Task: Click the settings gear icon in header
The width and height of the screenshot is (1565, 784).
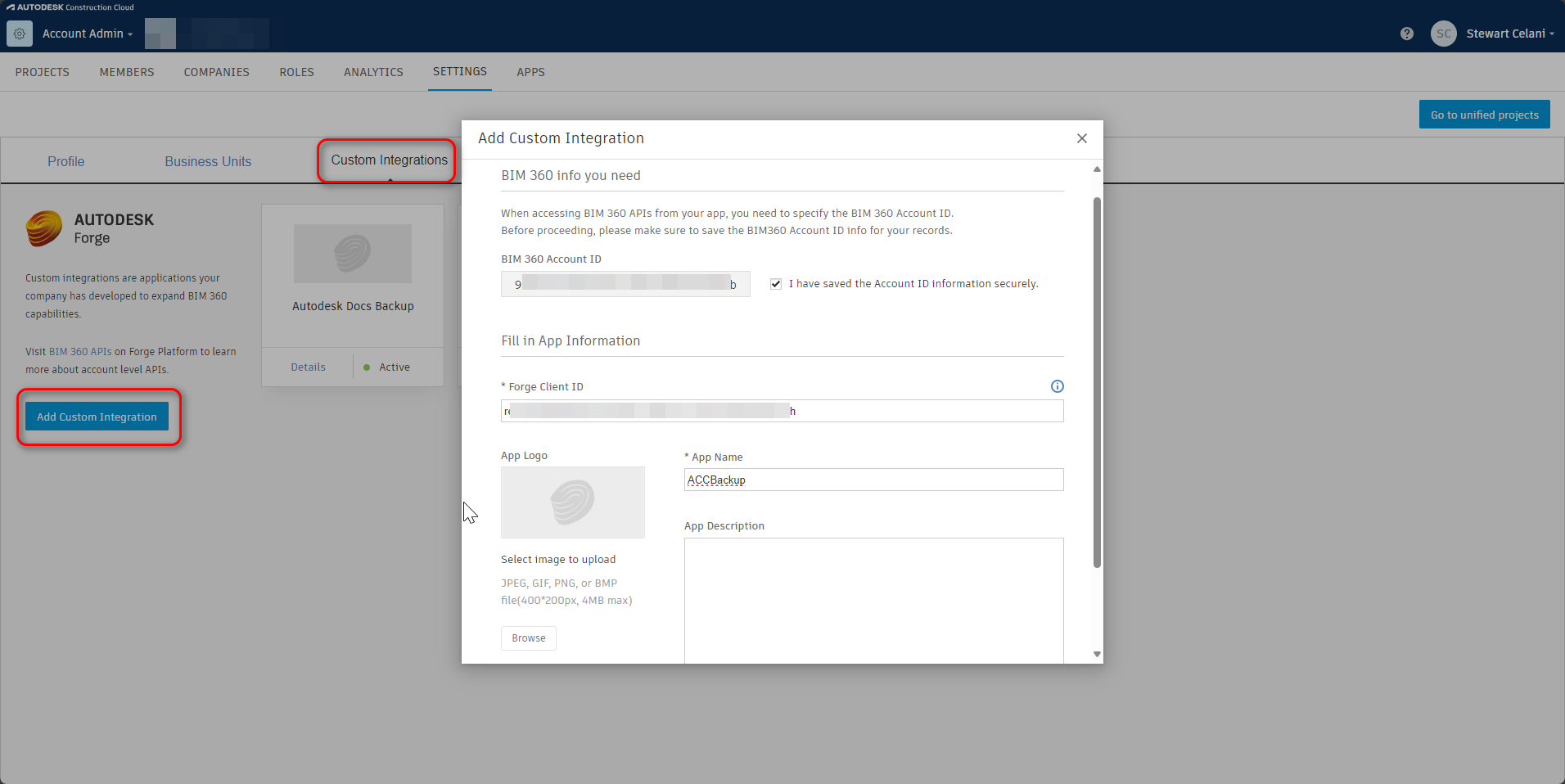Action: tap(20, 34)
